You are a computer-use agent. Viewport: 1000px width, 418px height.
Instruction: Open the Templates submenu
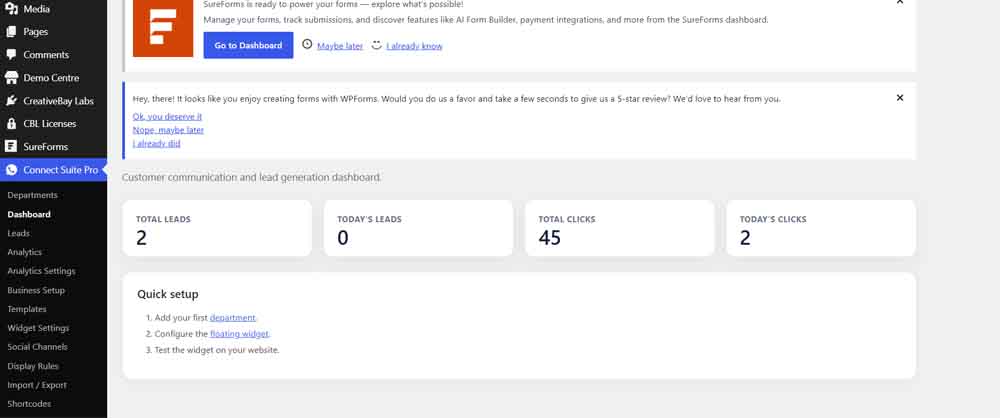27,309
